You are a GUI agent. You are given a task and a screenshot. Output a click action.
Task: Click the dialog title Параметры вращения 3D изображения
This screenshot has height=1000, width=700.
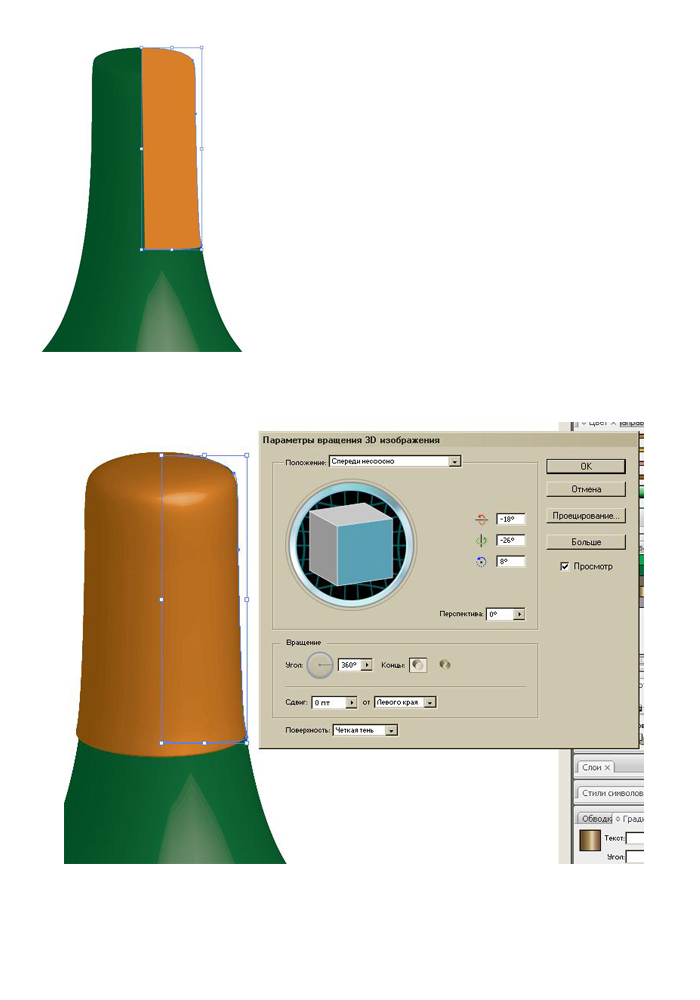[351, 440]
